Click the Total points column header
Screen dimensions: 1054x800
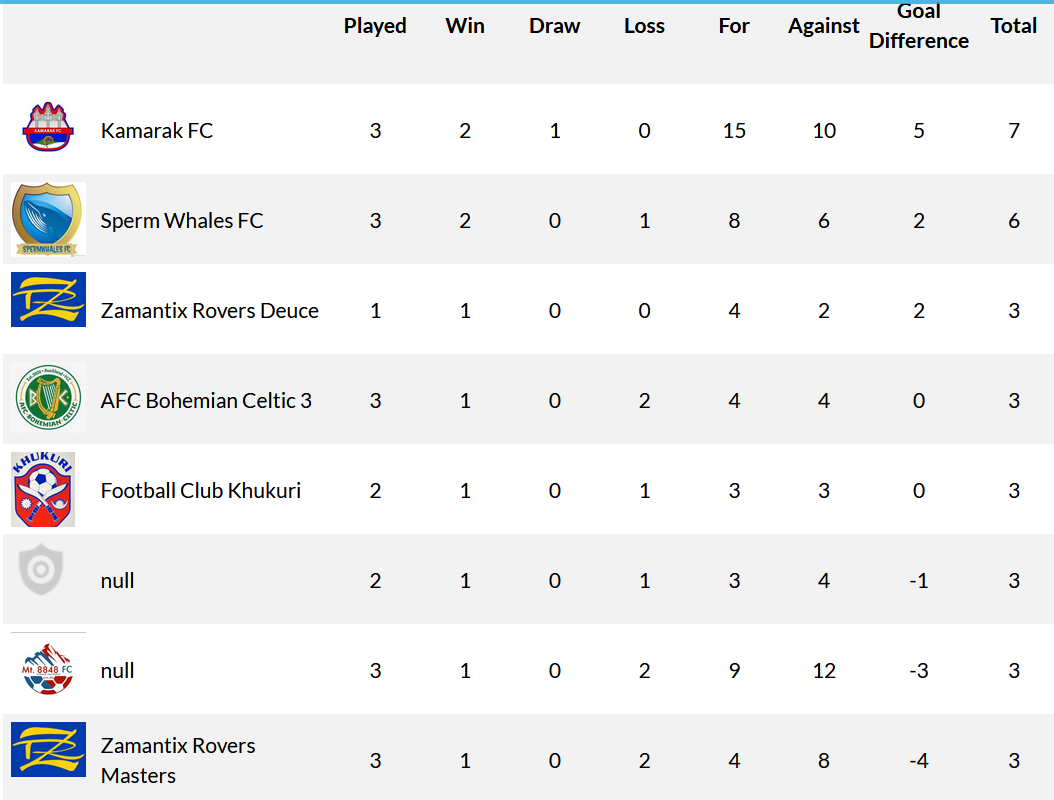coord(1014,26)
